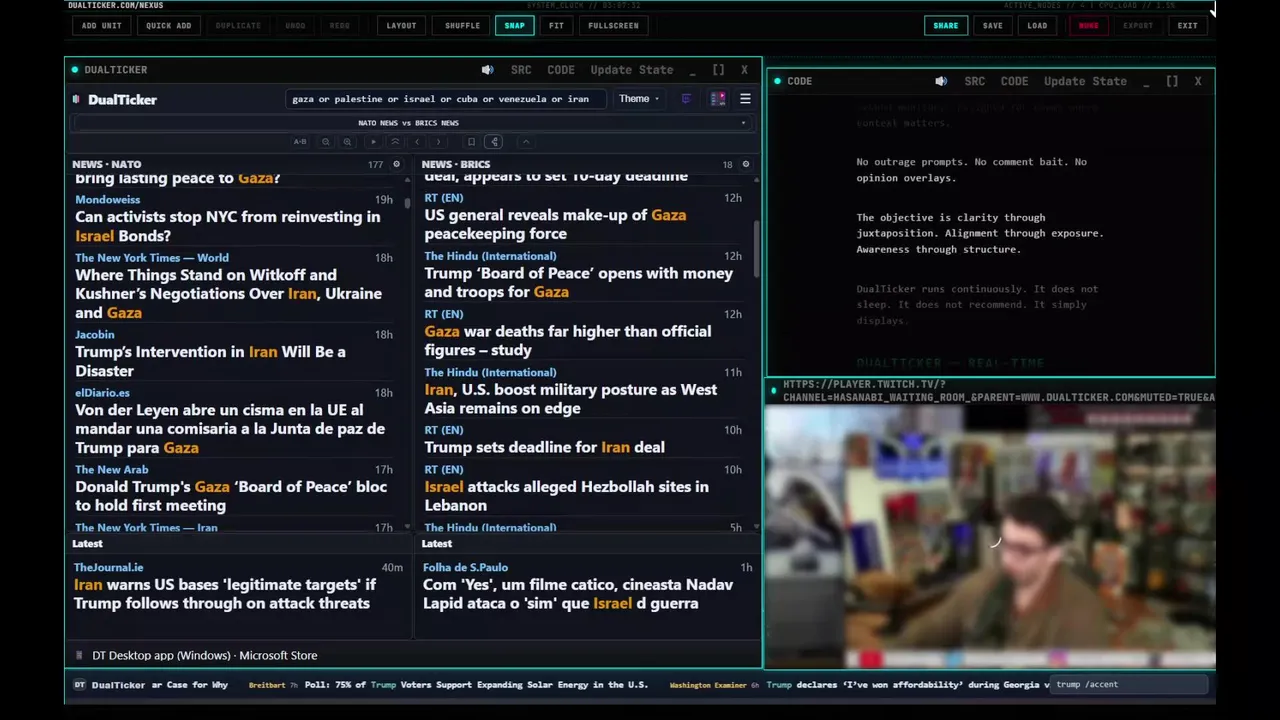This screenshot has width=1280, height=720.
Task: Maximize the DualTicker window panel
Action: tap(718, 70)
